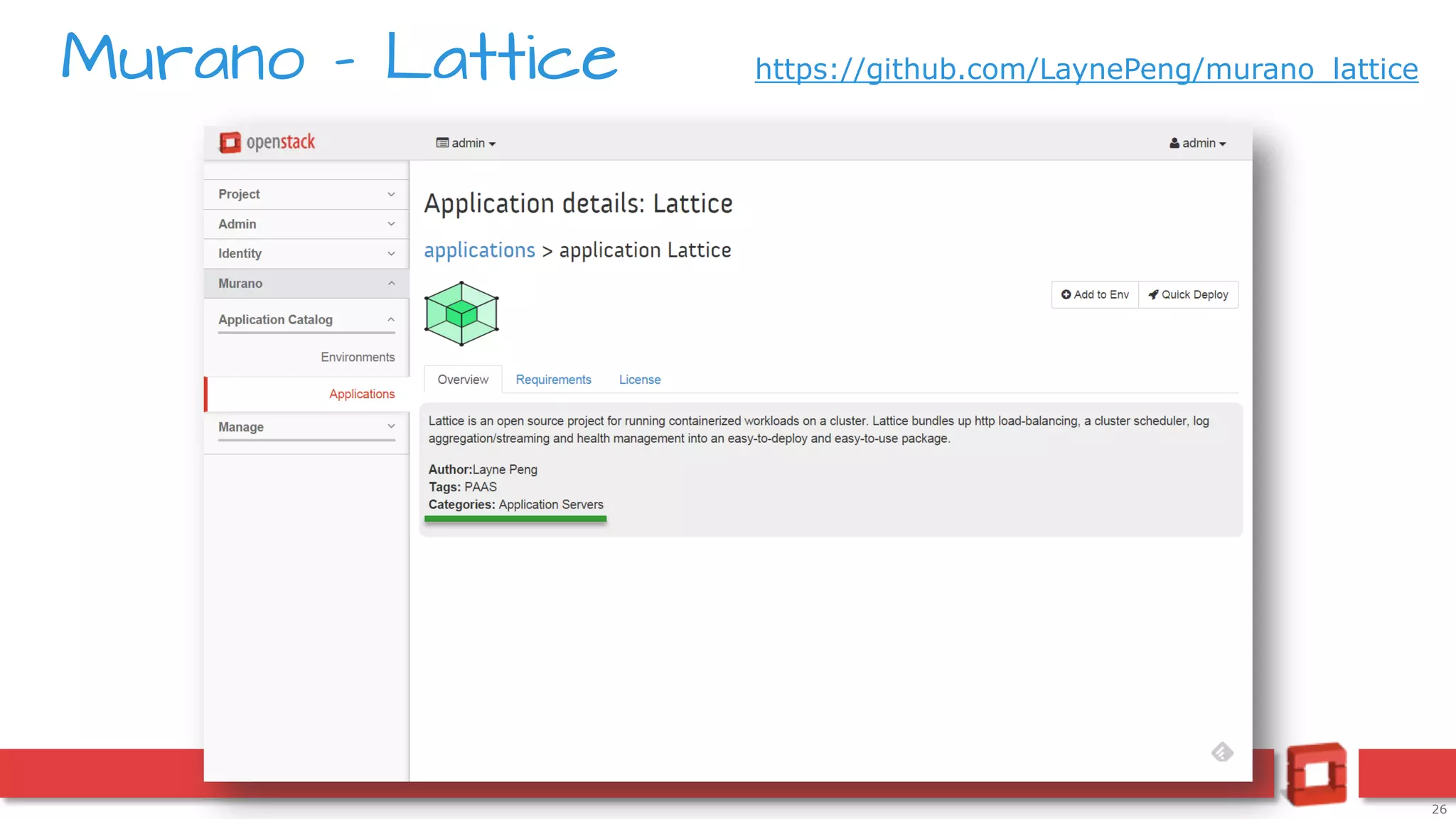Follow the applications breadcrumb link
This screenshot has width=1456, height=819.
[x=480, y=250]
